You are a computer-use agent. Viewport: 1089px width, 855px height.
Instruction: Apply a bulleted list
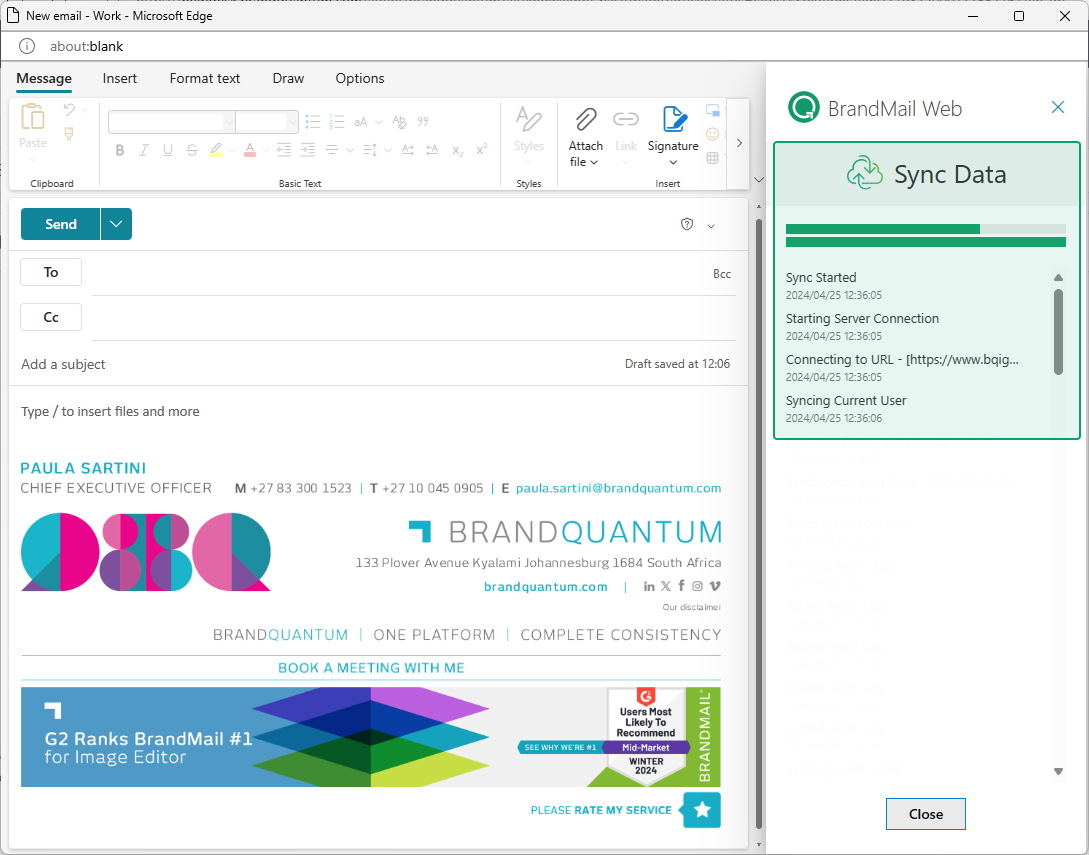[x=313, y=122]
